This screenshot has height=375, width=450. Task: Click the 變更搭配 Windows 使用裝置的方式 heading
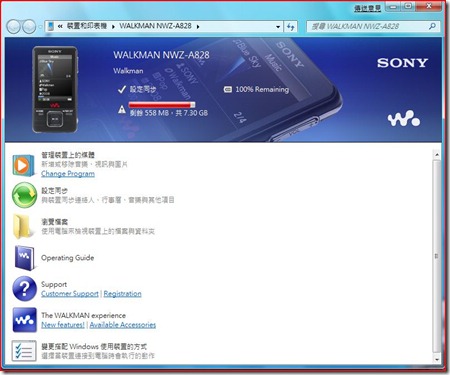[x=94, y=347]
